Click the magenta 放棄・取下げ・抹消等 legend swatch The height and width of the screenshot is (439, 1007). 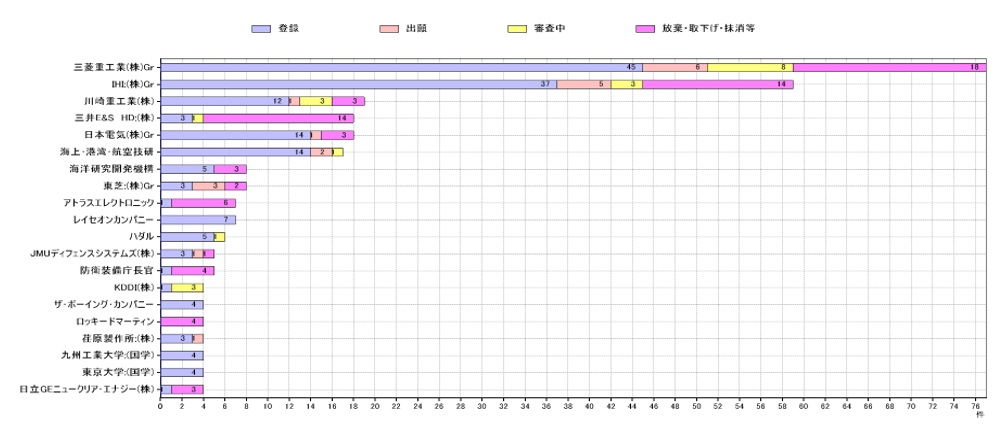point(645,29)
